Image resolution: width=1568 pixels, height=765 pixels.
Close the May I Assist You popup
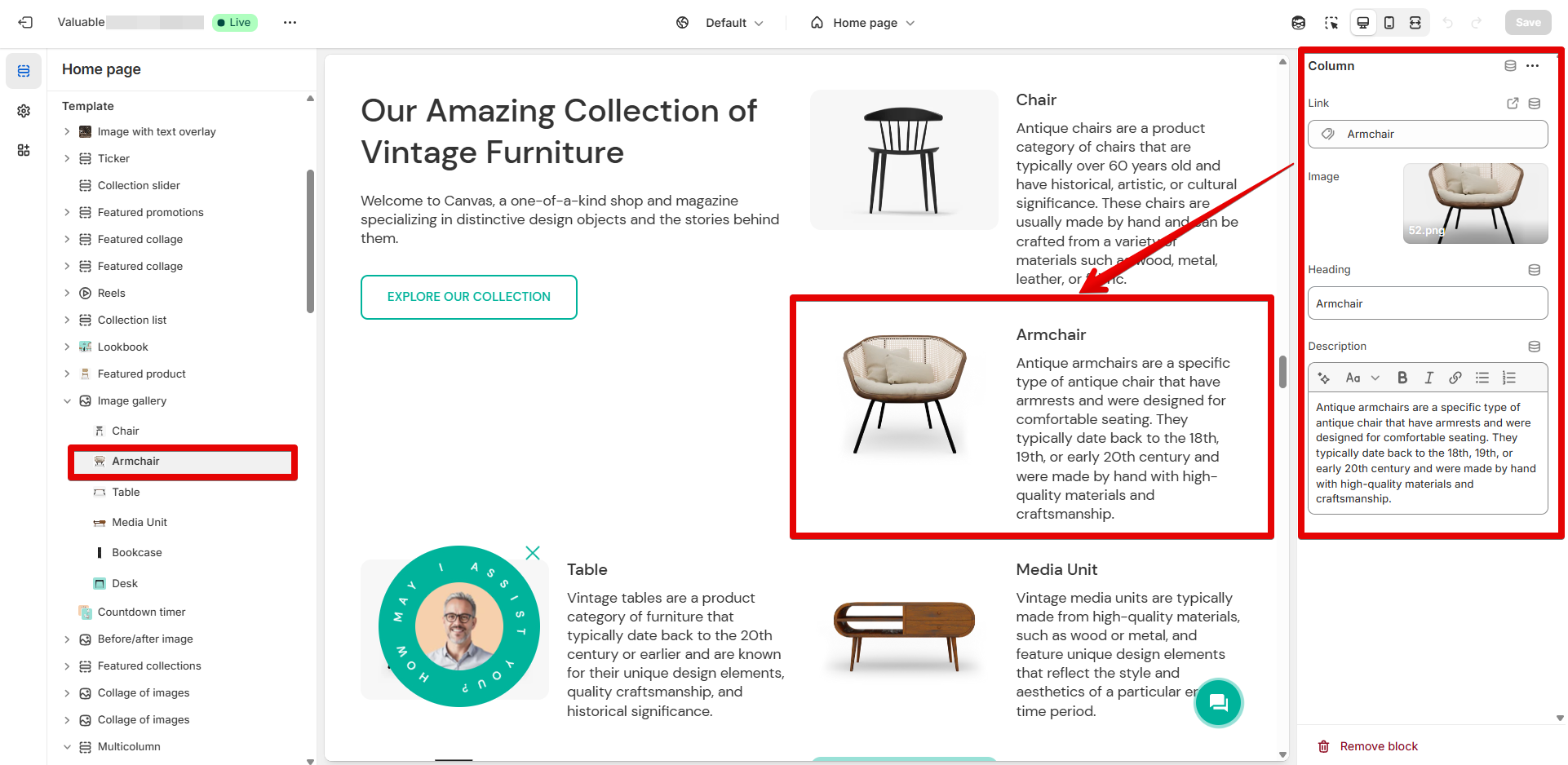click(x=533, y=553)
